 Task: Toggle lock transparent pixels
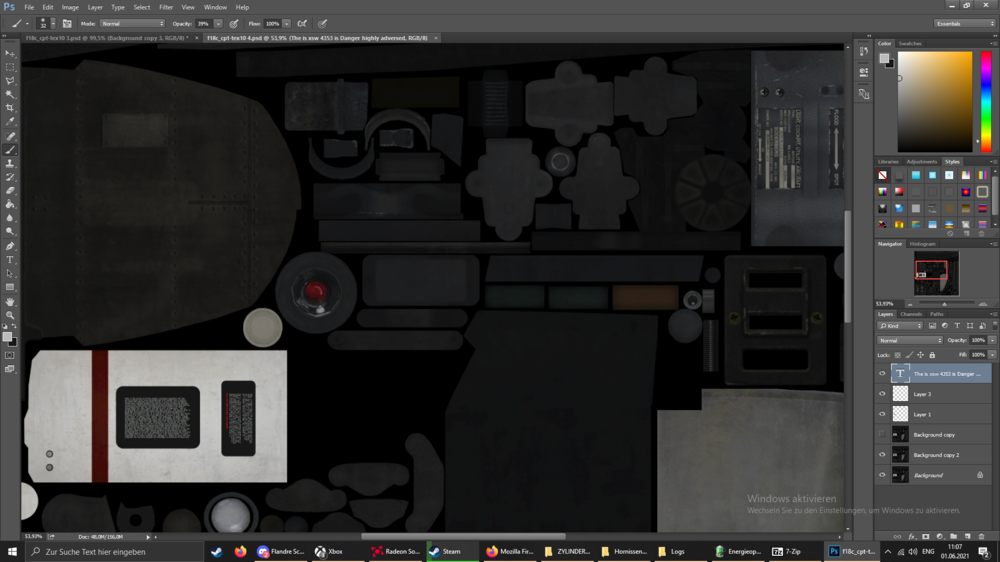pyautogui.click(x=898, y=355)
